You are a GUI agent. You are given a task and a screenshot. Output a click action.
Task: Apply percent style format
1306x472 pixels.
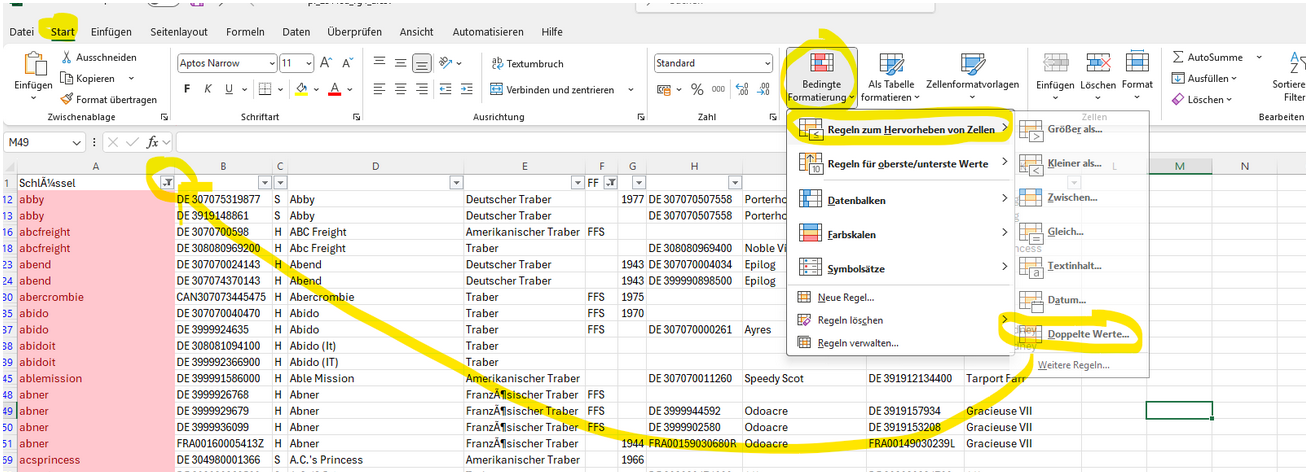tap(697, 89)
